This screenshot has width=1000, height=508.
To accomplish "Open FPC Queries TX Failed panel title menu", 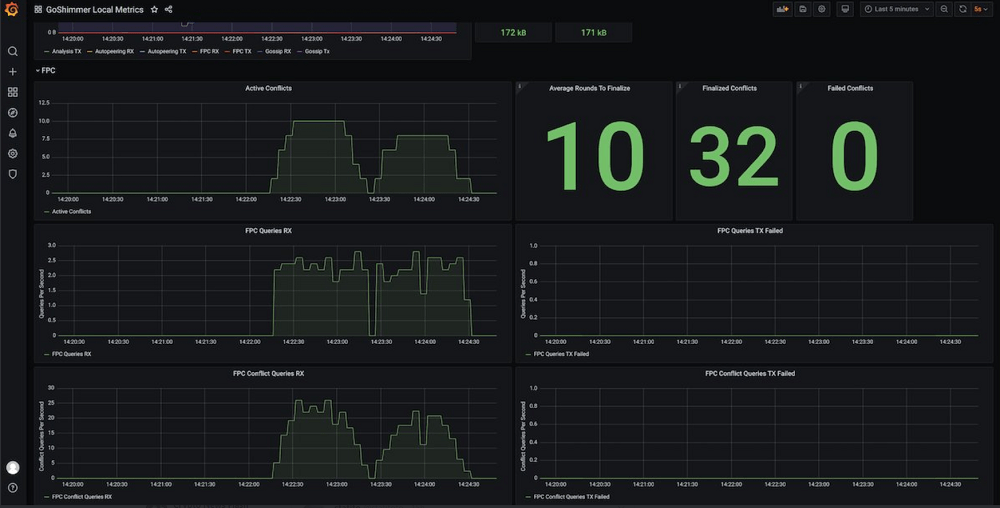I will (750, 231).
